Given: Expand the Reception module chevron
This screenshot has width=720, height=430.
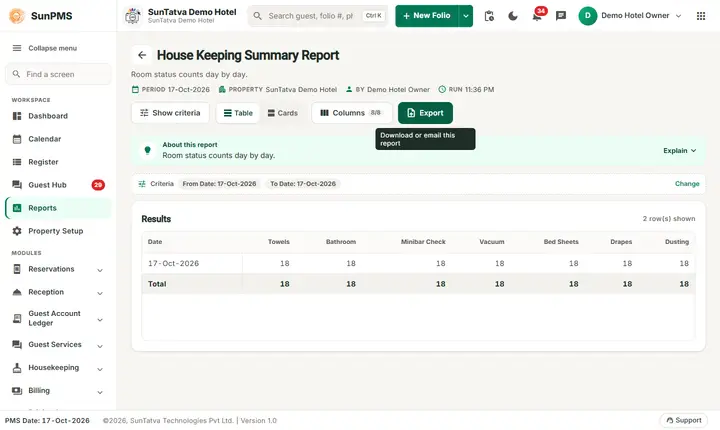Looking at the screenshot, I should pyautogui.click(x=100, y=293).
